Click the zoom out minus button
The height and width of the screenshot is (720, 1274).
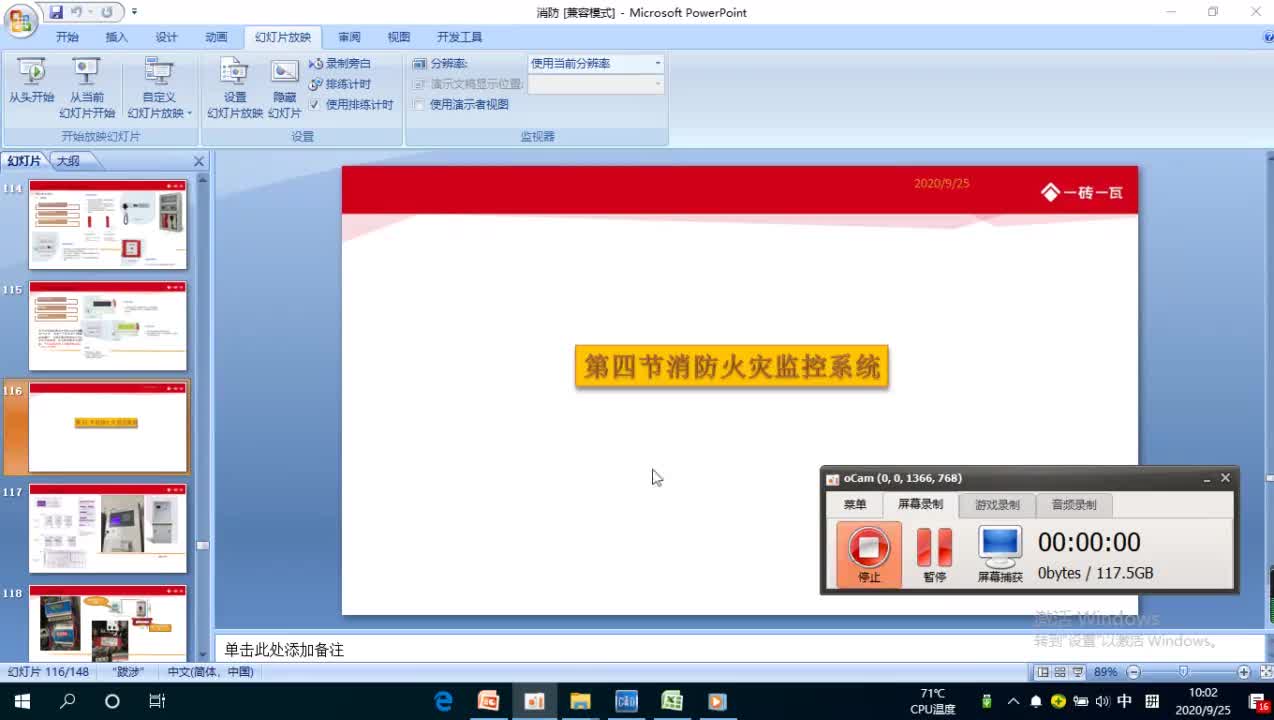(1133, 672)
